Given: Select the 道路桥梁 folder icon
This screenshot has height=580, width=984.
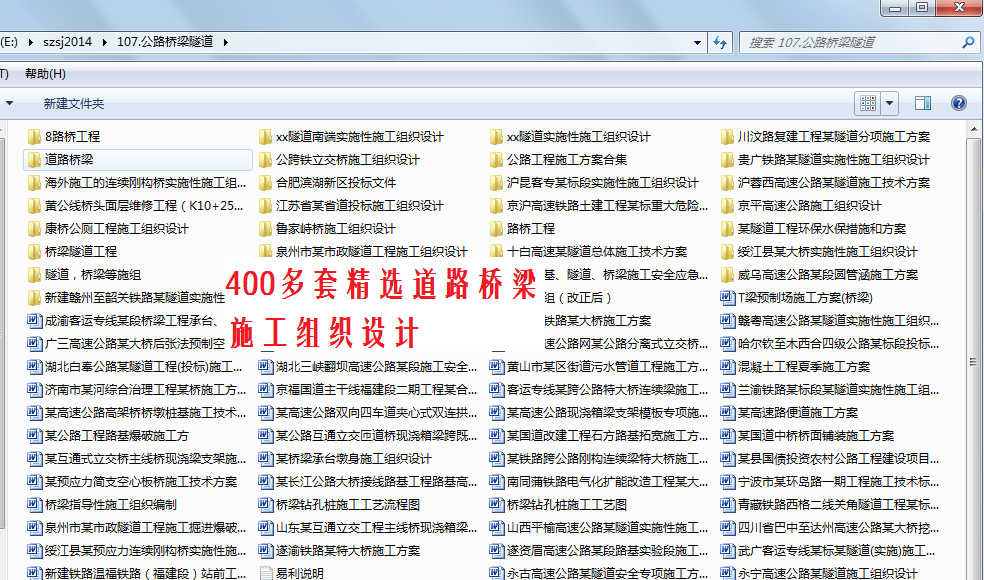Looking at the screenshot, I should 34,160.
